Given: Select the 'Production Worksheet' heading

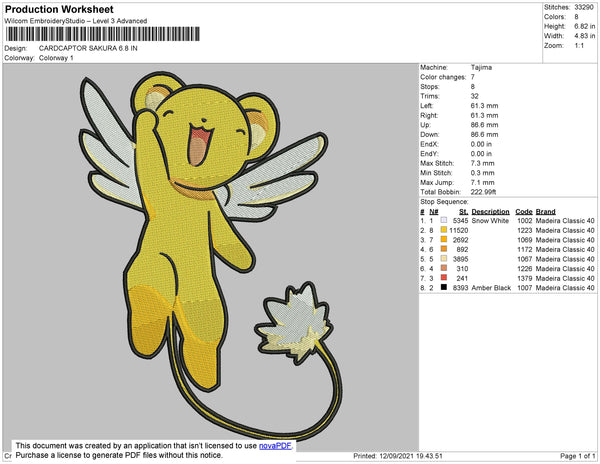Looking at the screenshot, I should pyautogui.click(x=59, y=10).
